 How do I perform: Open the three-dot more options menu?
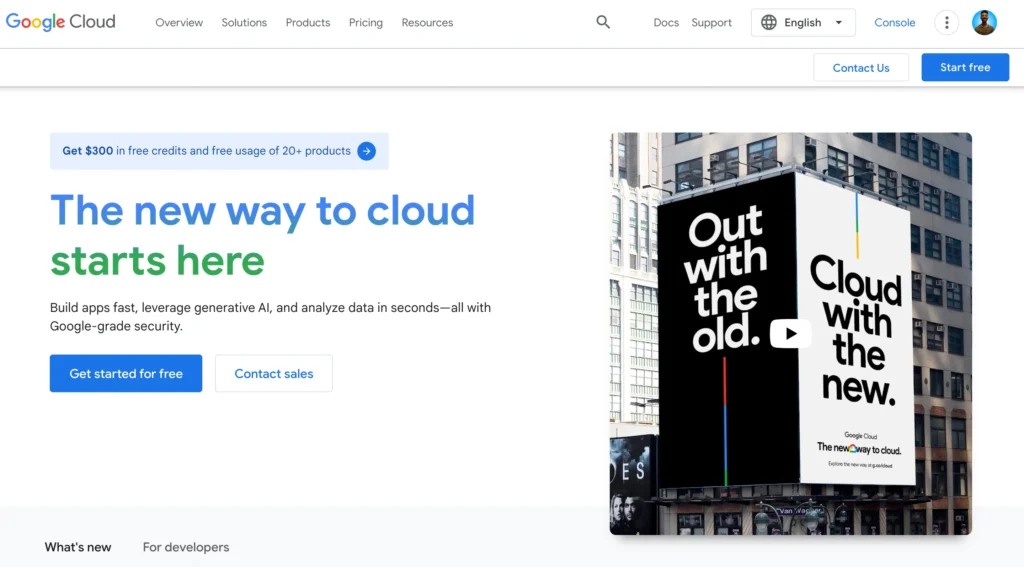(946, 23)
